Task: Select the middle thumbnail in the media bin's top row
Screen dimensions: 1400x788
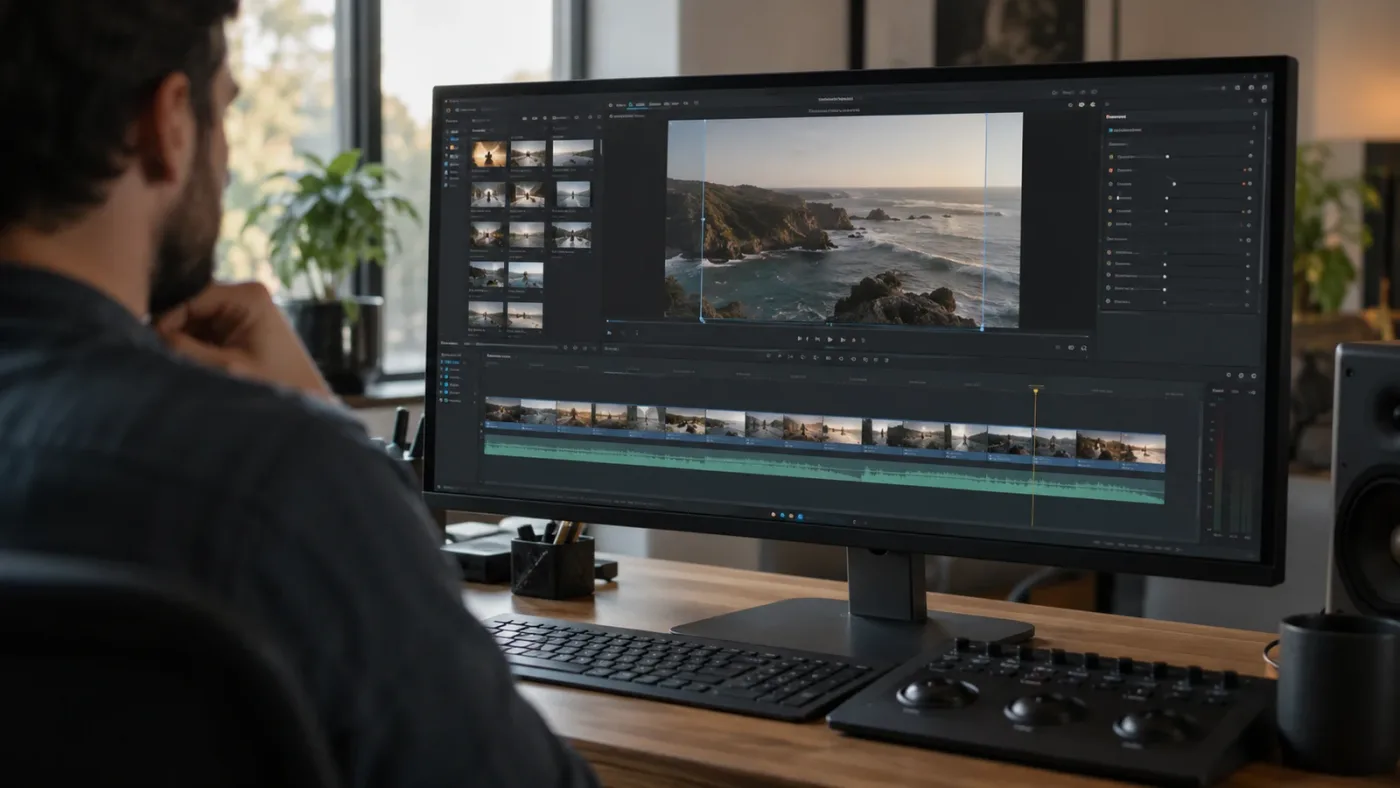Action: click(528, 154)
